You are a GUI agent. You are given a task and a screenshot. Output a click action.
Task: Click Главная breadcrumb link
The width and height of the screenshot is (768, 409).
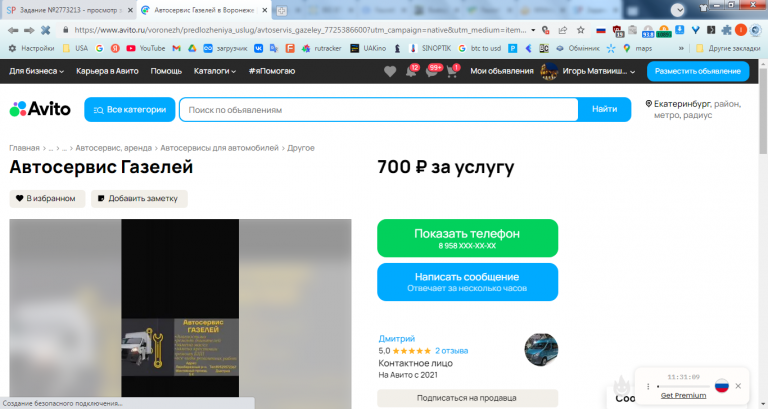[x=24, y=148]
